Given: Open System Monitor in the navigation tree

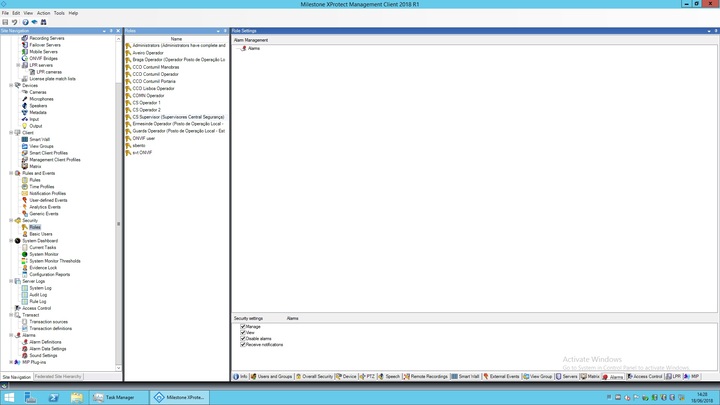Looking at the screenshot, I should [43, 254].
